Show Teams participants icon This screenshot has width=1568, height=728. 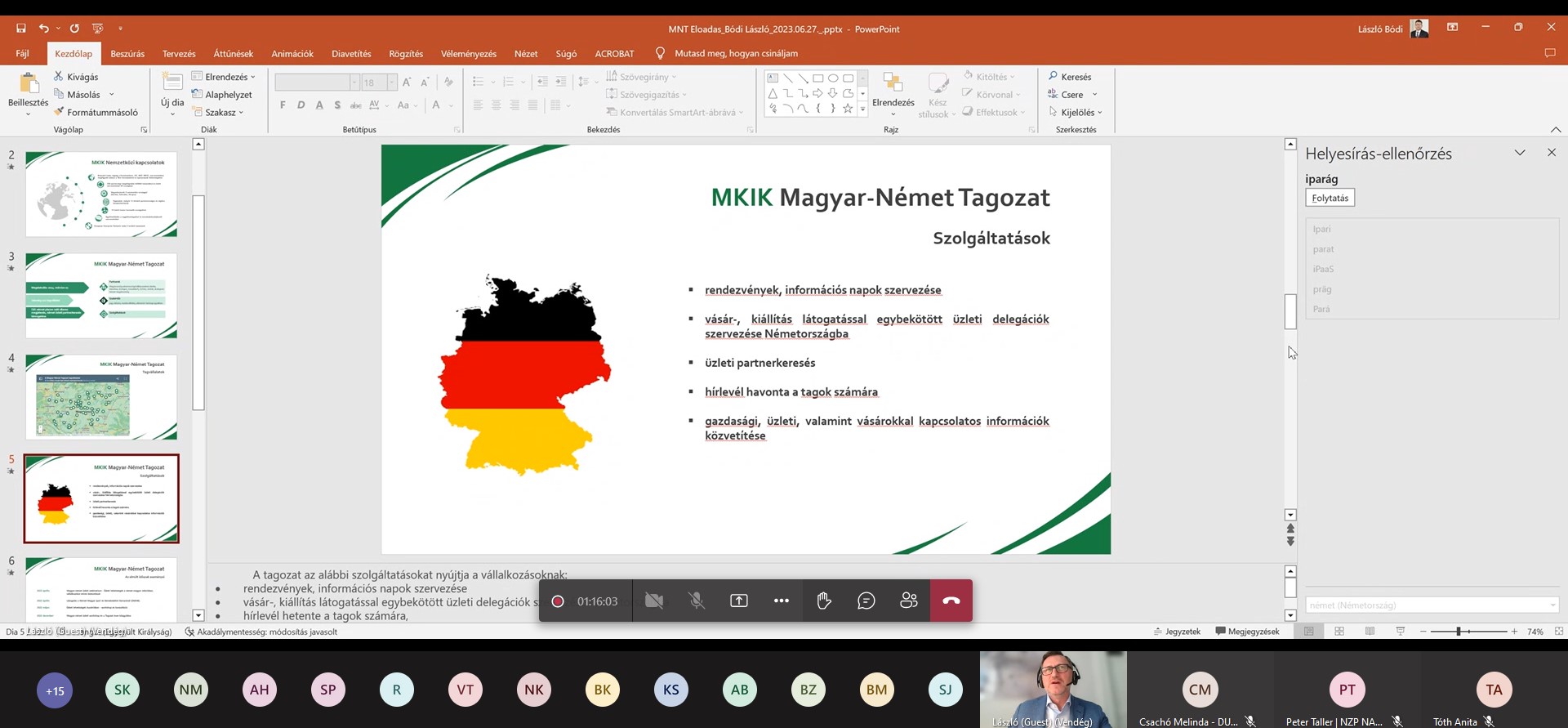coord(909,601)
